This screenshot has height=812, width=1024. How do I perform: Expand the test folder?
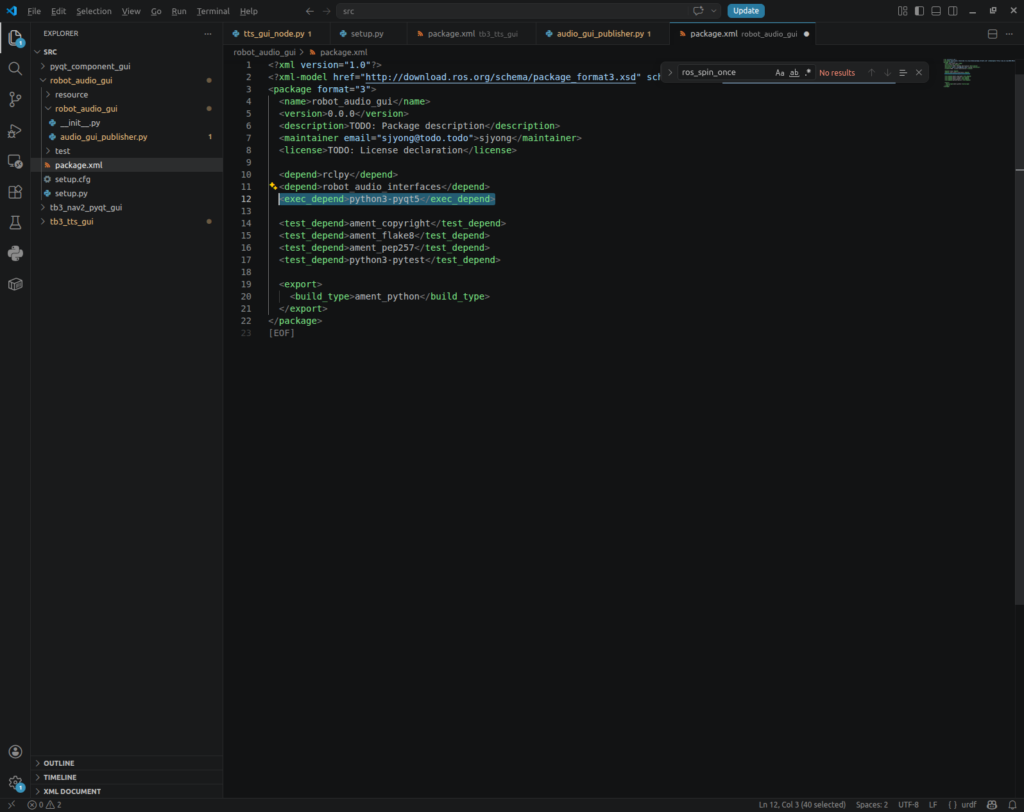point(62,151)
